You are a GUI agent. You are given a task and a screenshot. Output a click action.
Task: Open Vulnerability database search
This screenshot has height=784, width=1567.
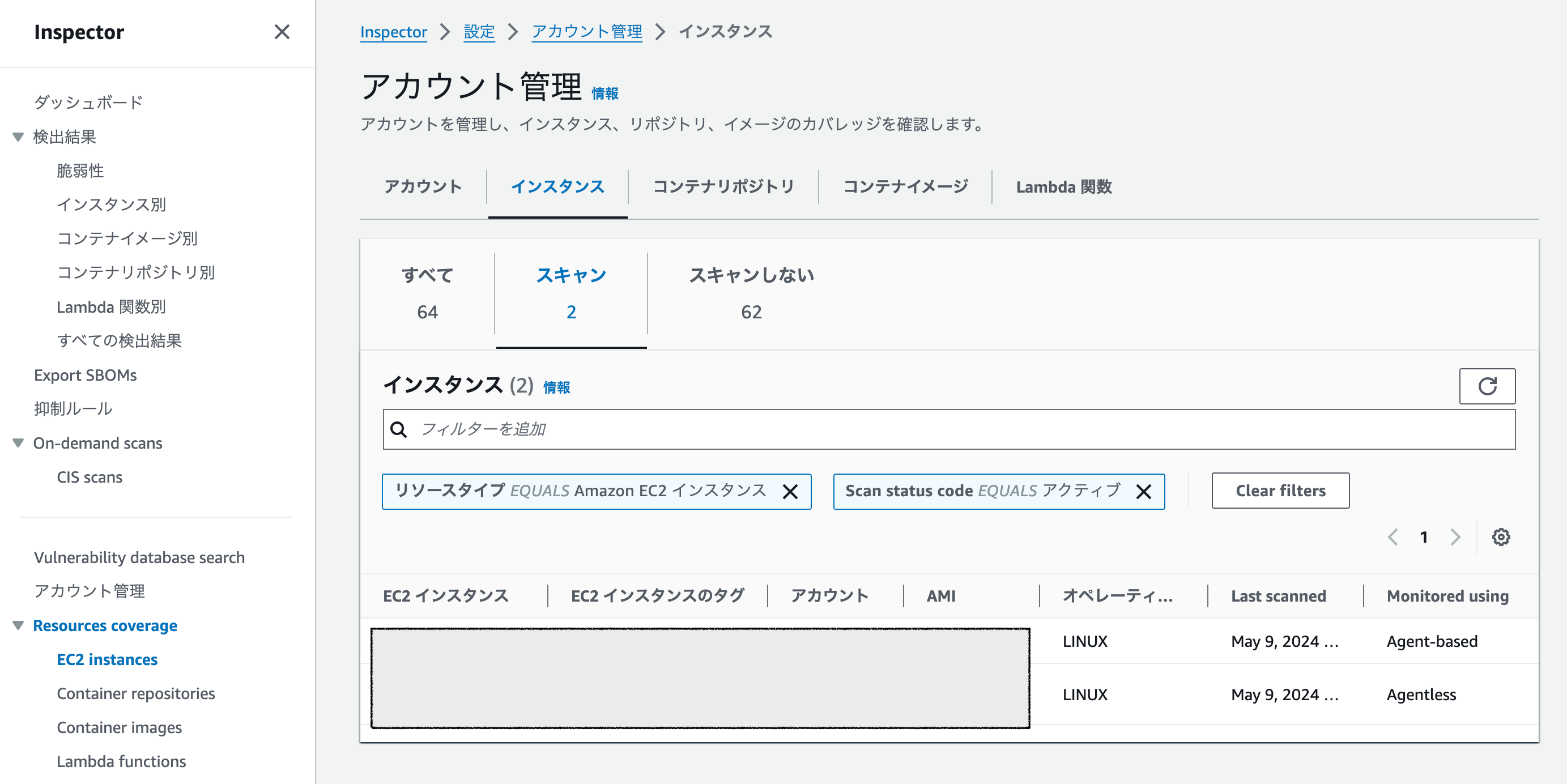[139, 556]
